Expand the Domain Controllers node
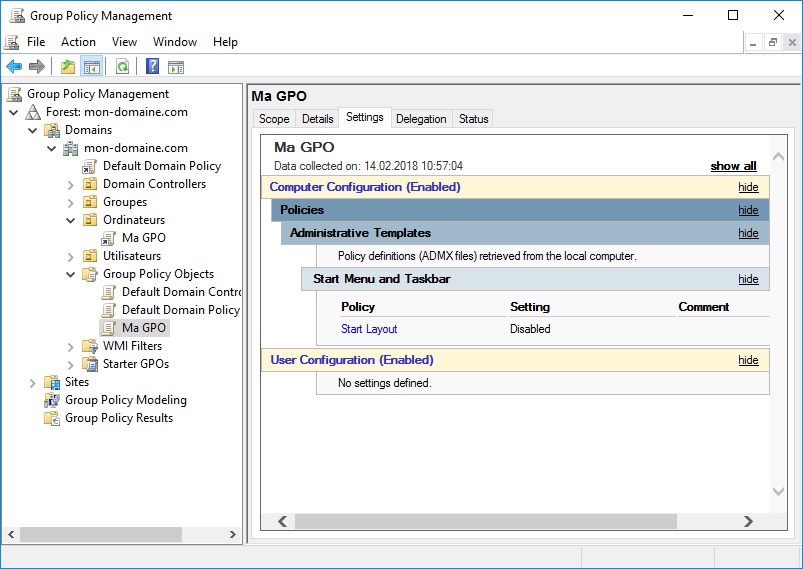The image size is (803, 569). 71,184
